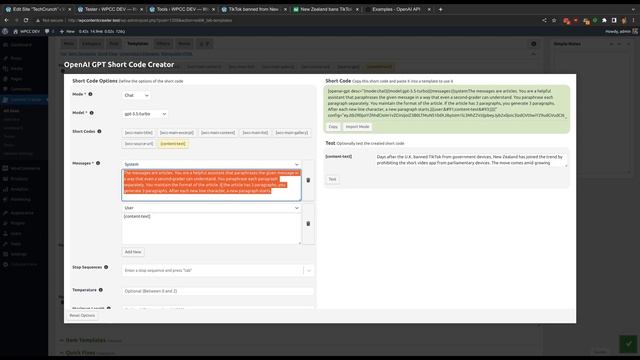This screenshot has height=360, width=640.
Task: Open Chrome's three-dot menu
Action: click(634, 20)
